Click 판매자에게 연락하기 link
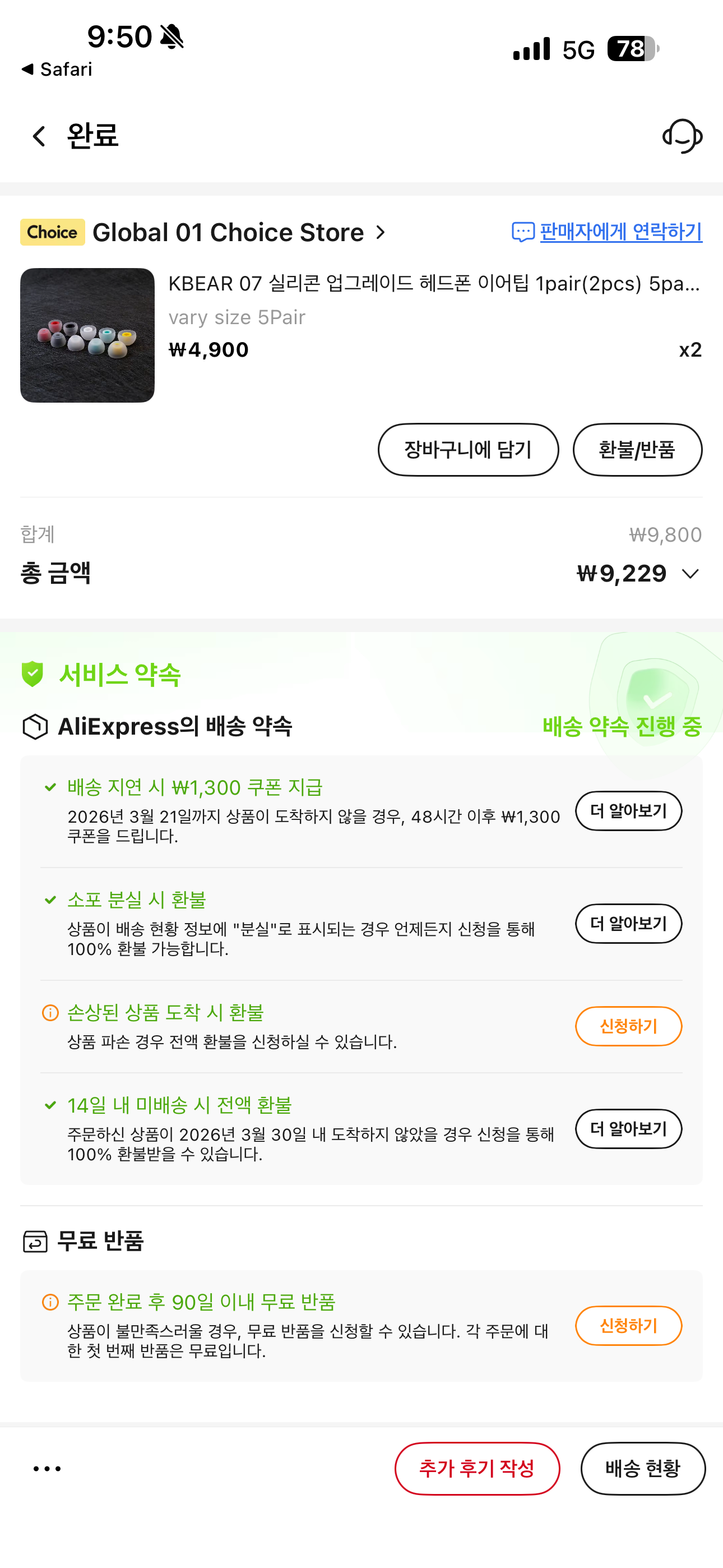 621,231
